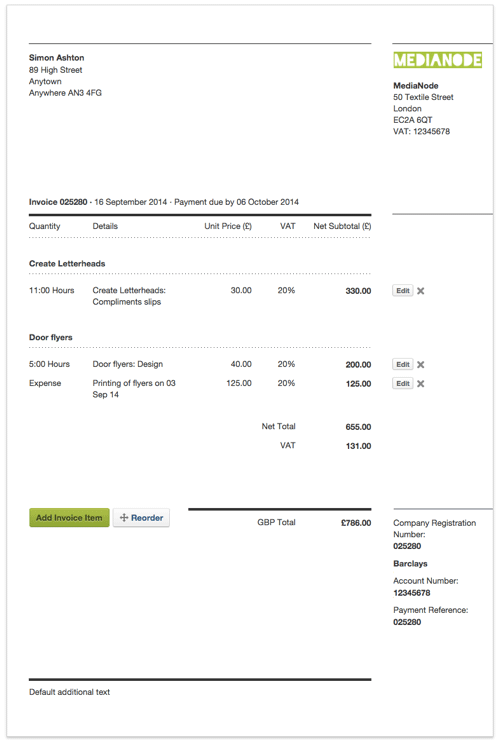
Task: Click the Barclays Account Number 12345678
Action: (412, 593)
